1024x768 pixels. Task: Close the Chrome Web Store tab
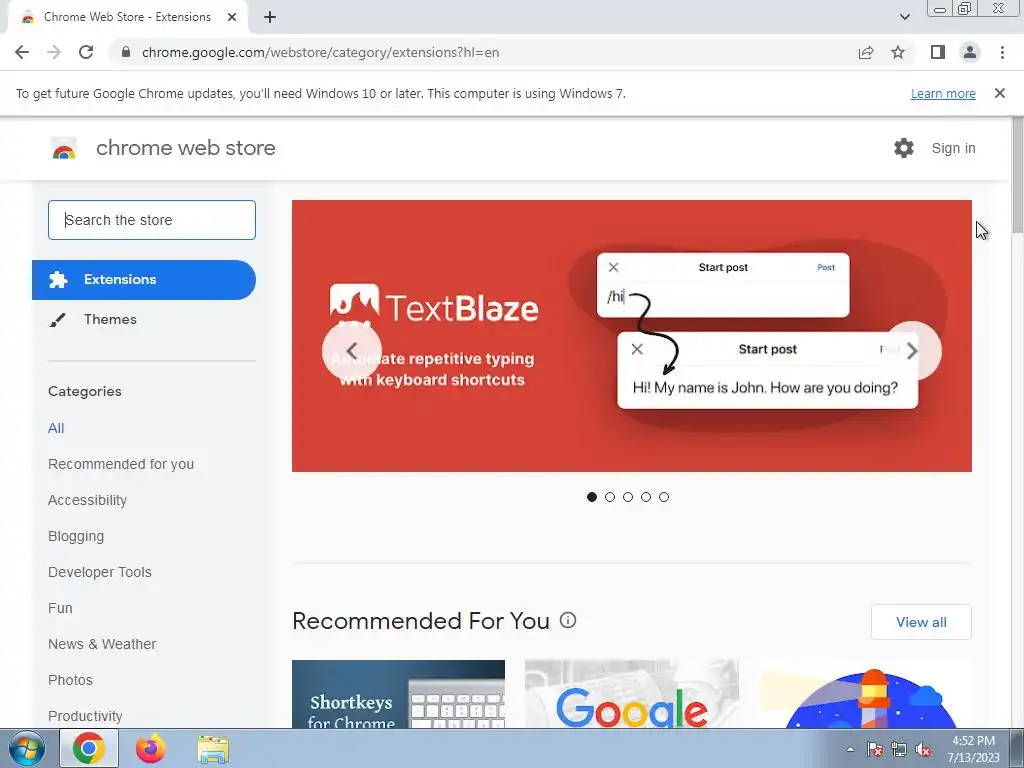click(x=232, y=17)
